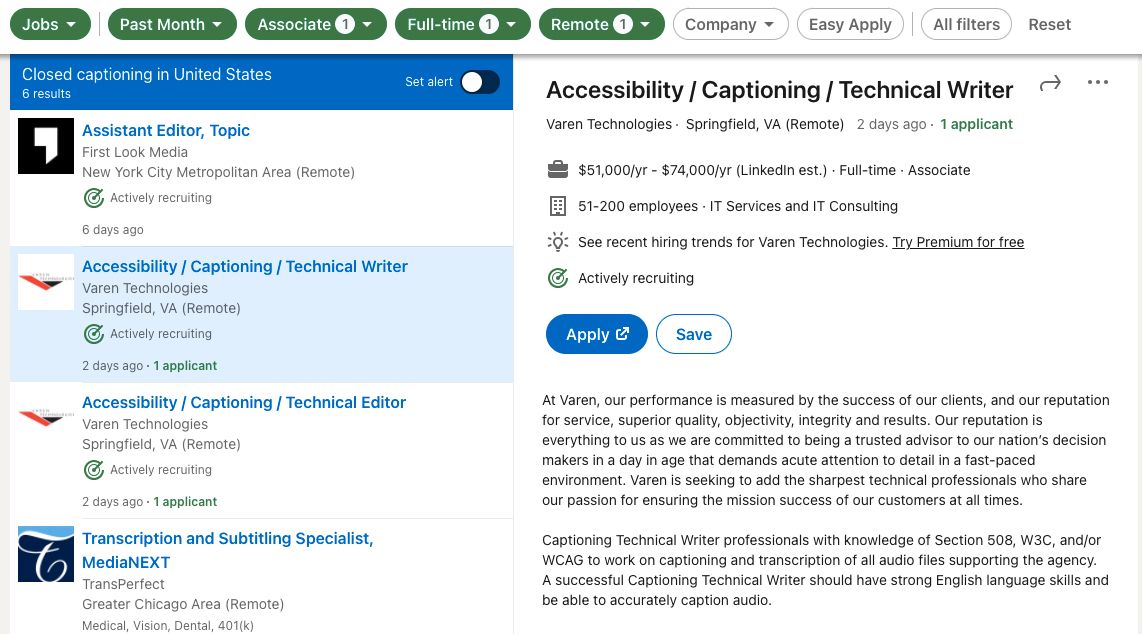The width and height of the screenshot is (1142, 634).
Task: Toggle the Easy Apply filter
Action: 850,24
